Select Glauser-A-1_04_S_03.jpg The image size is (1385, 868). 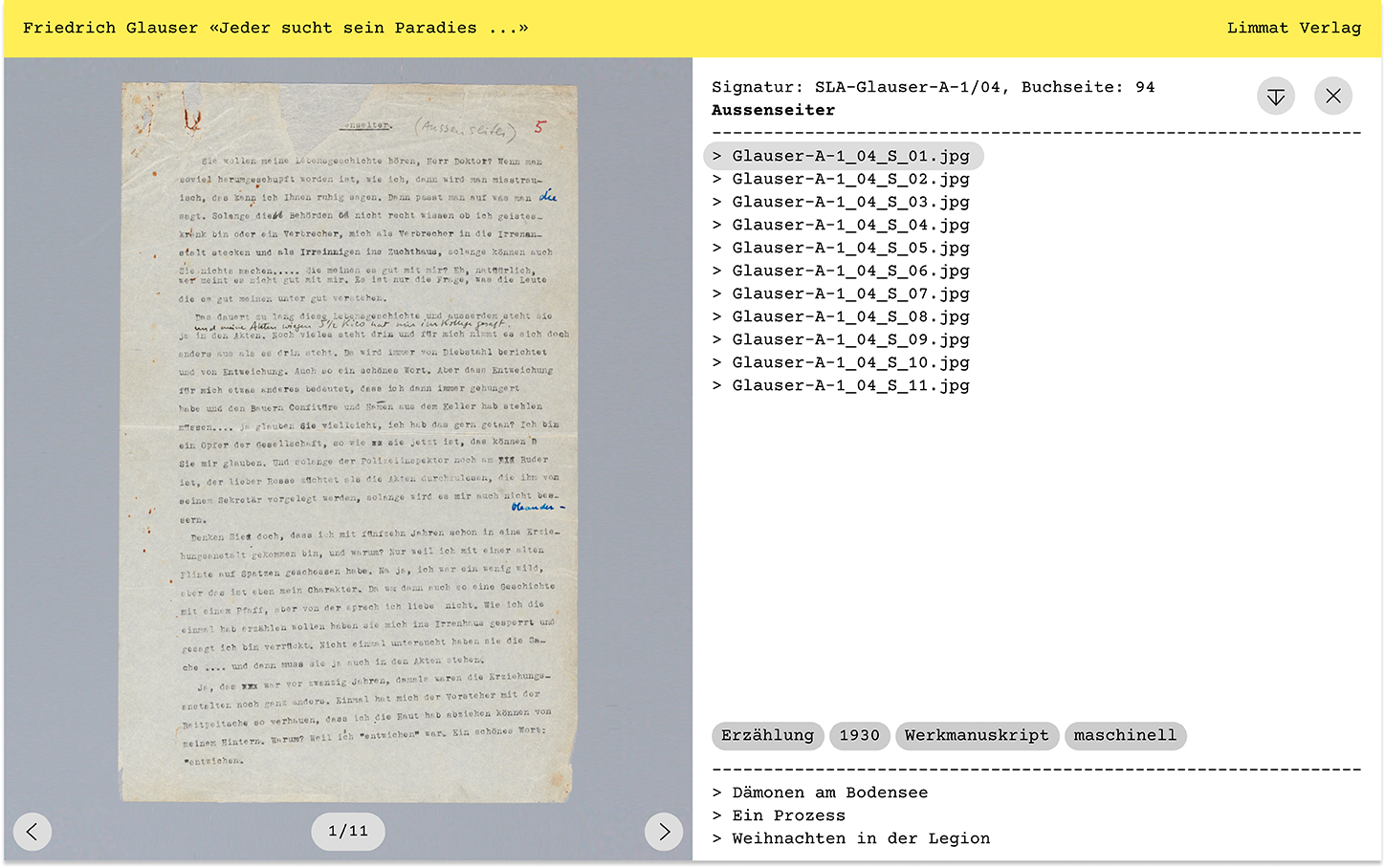point(849,202)
